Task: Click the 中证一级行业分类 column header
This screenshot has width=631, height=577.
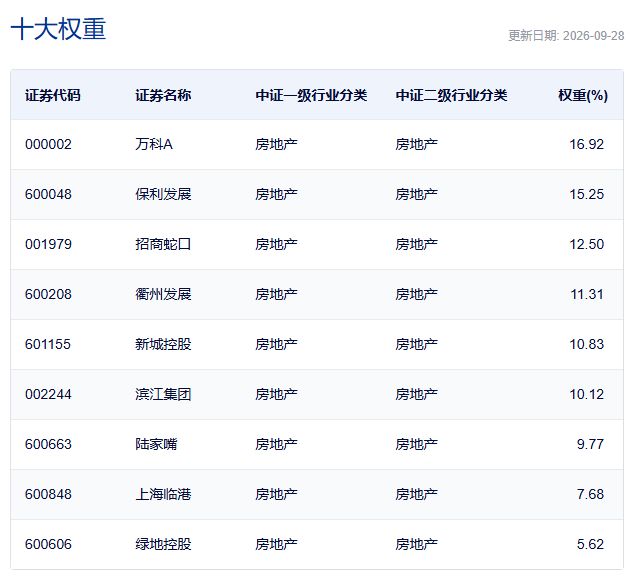Action: (311, 95)
